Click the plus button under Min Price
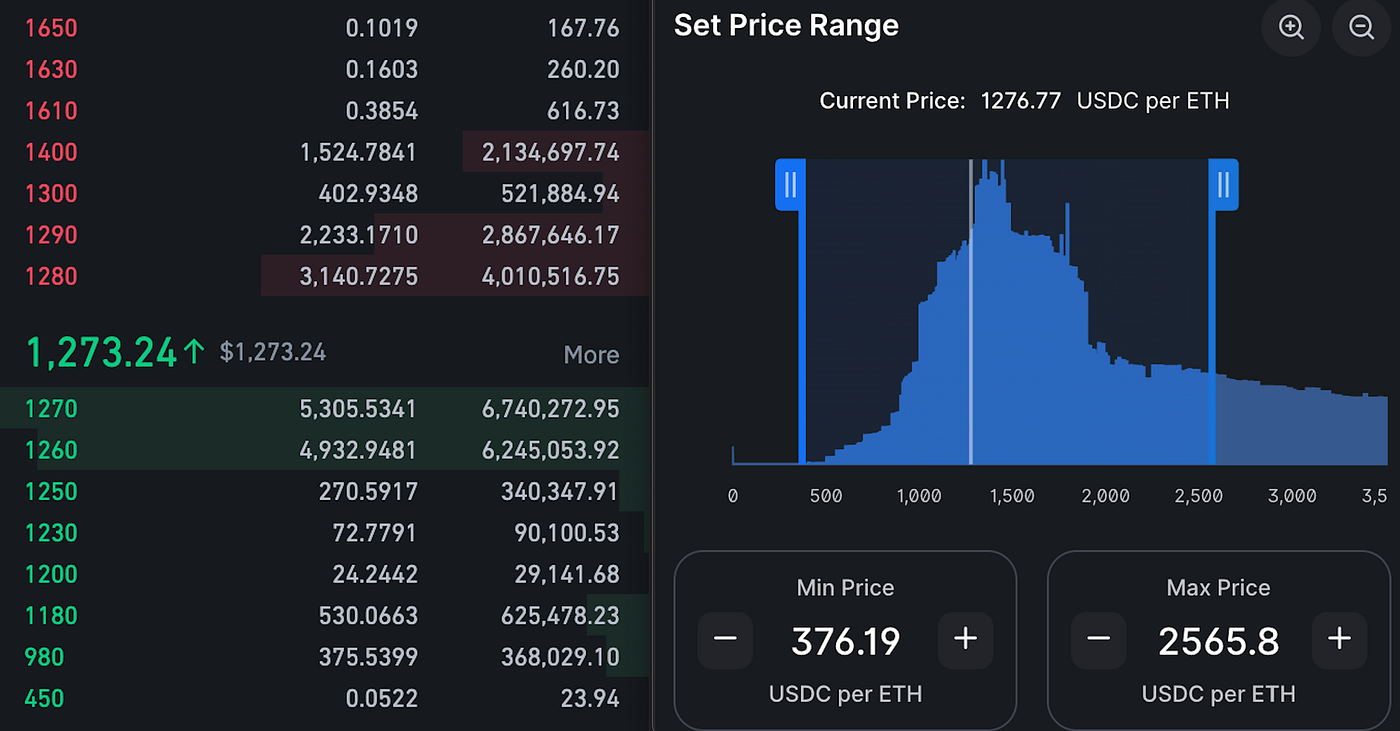1400x731 pixels. point(965,640)
